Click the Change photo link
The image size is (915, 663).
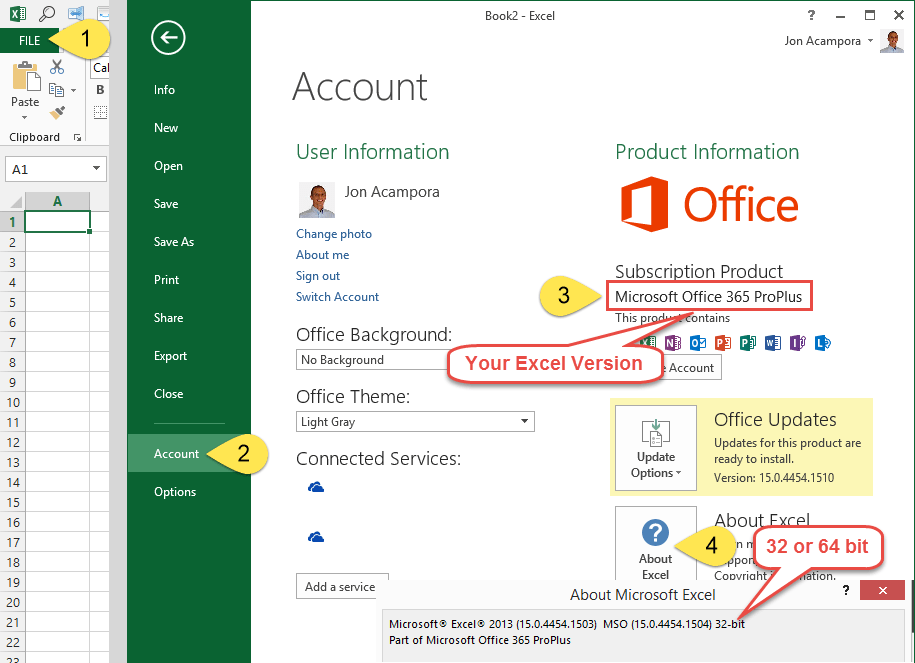pos(334,234)
